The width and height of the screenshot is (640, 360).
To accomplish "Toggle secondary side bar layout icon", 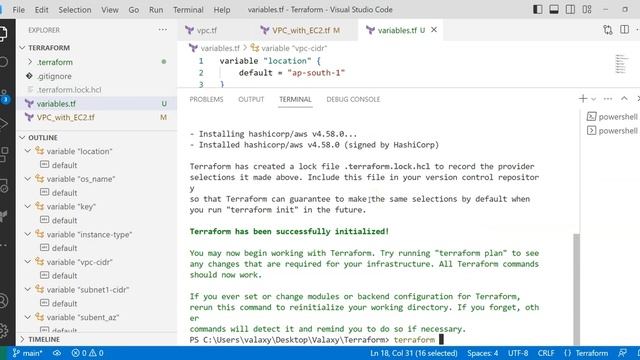I will (x=570, y=9).
